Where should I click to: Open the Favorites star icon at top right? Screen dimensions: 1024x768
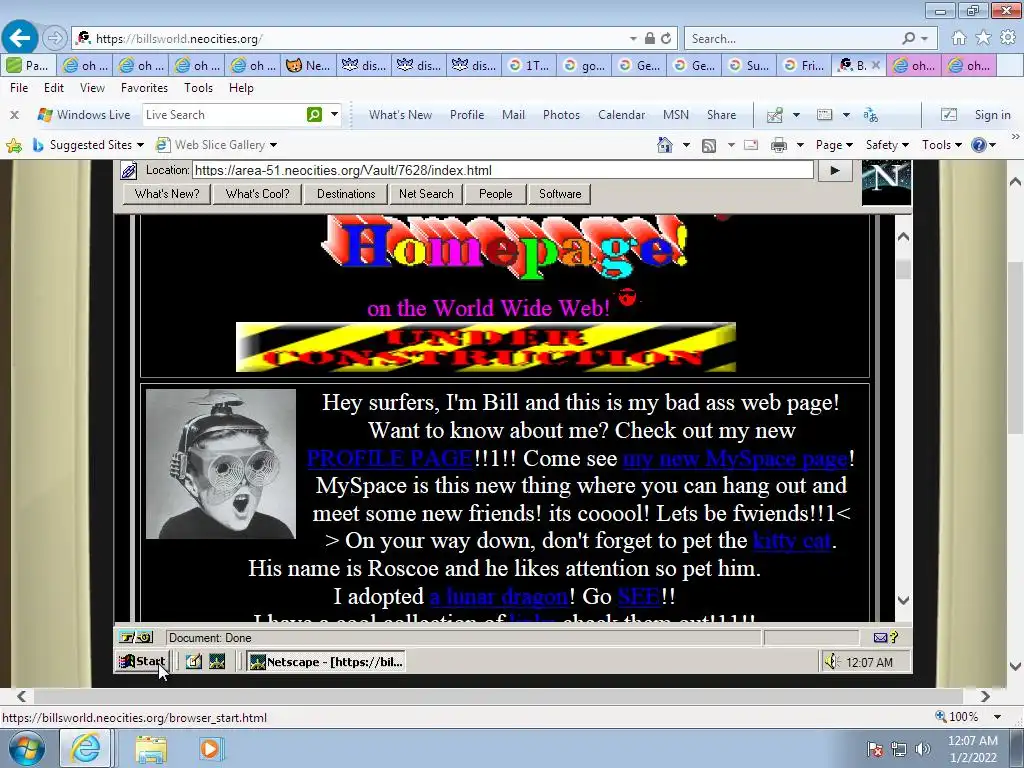pyautogui.click(x=984, y=38)
